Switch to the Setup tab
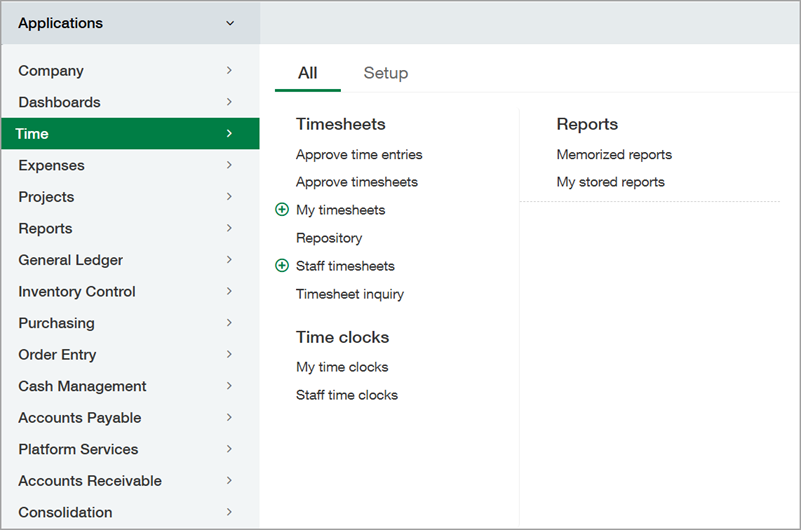Image resolution: width=801 pixels, height=530 pixels. (x=385, y=73)
